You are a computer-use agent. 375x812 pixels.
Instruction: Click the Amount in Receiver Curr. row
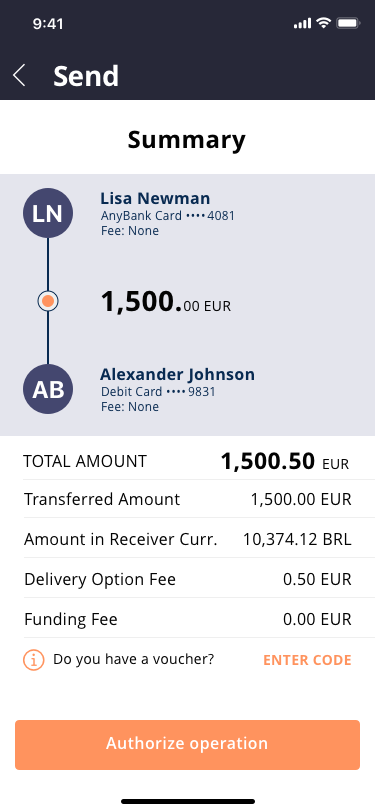tap(188, 539)
